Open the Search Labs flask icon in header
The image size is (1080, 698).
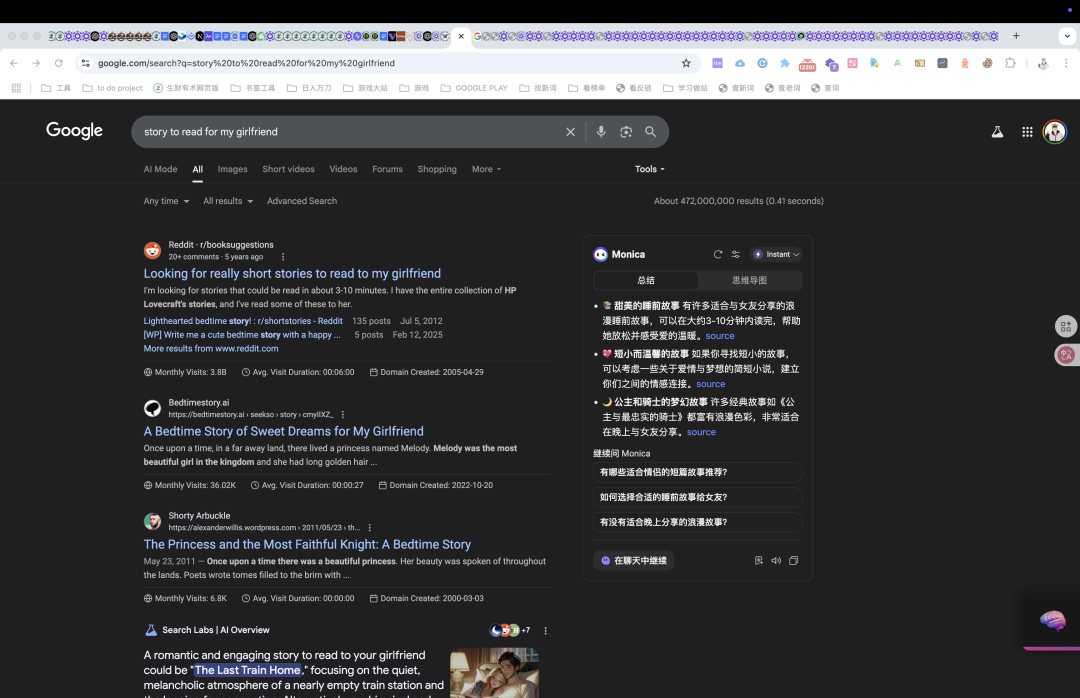tap(997, 132)
